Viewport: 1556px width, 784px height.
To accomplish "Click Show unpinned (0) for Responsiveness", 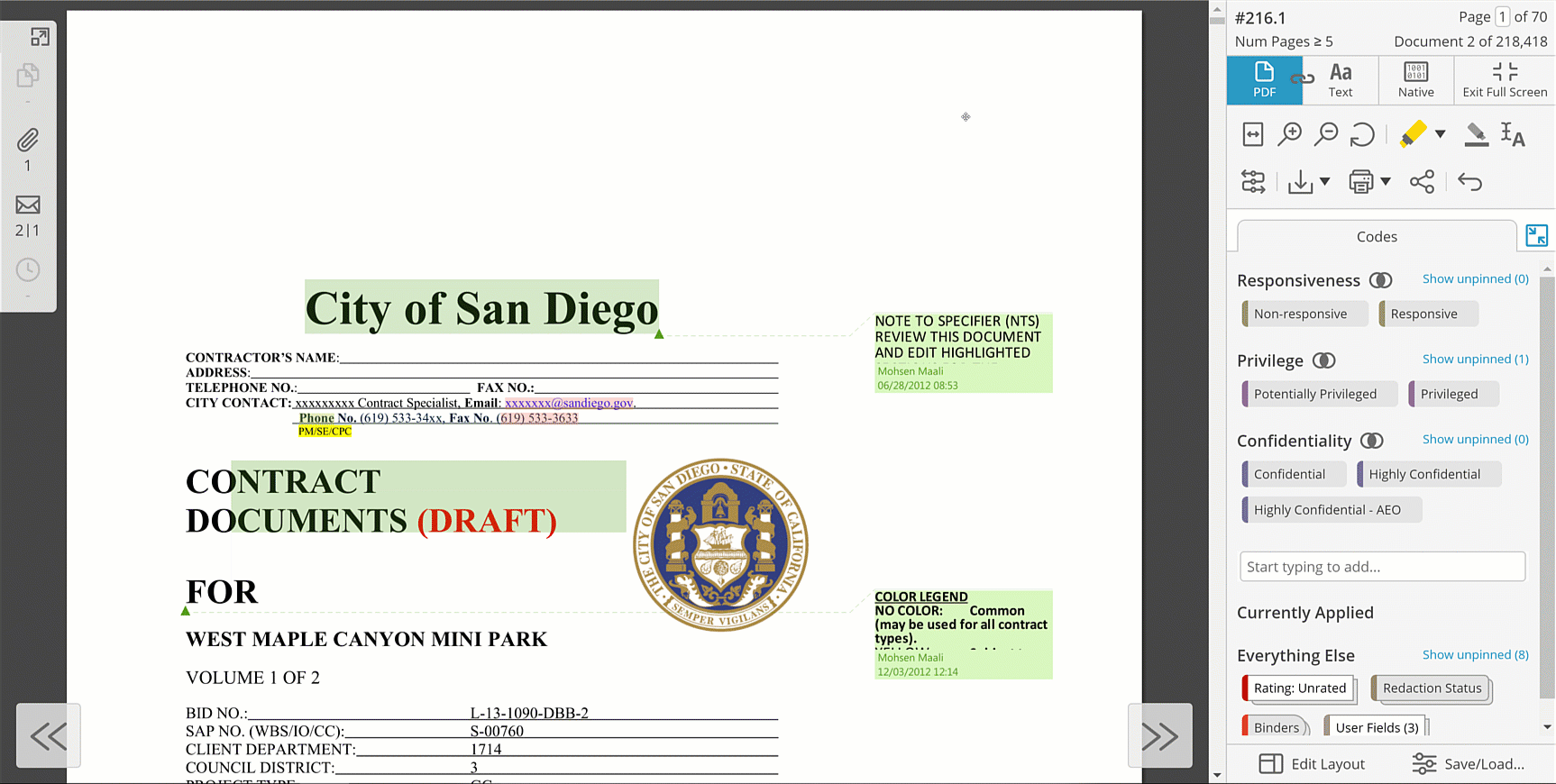I will [x=1475, y=279].
